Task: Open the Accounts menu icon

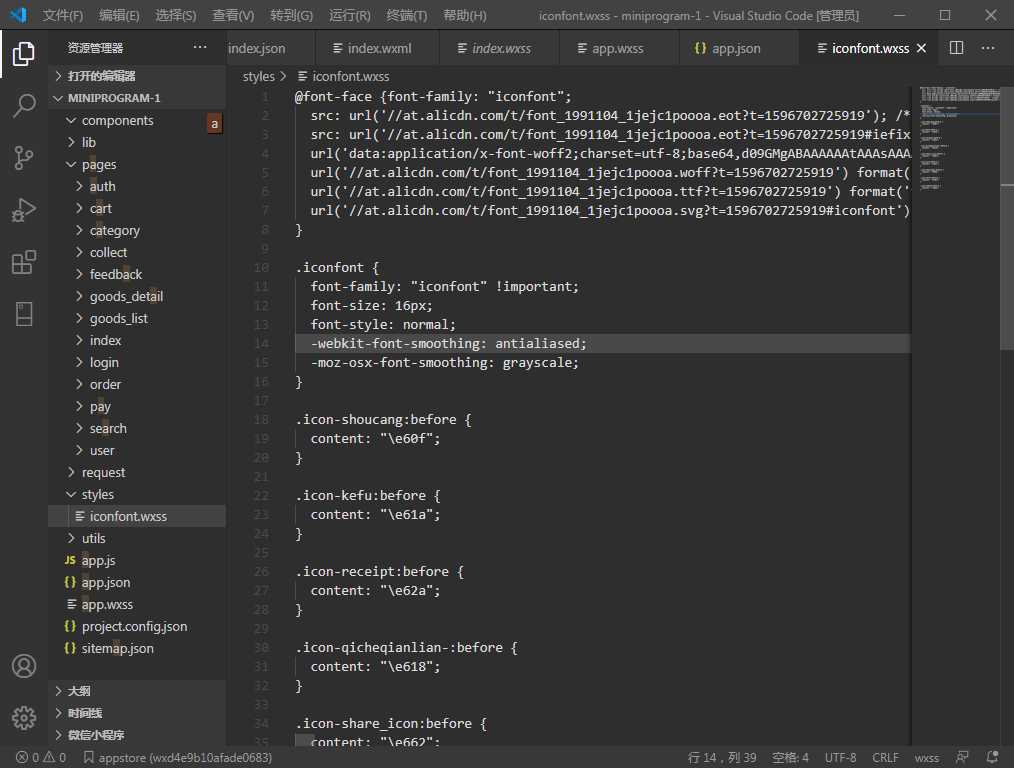Action: (23, 666)
